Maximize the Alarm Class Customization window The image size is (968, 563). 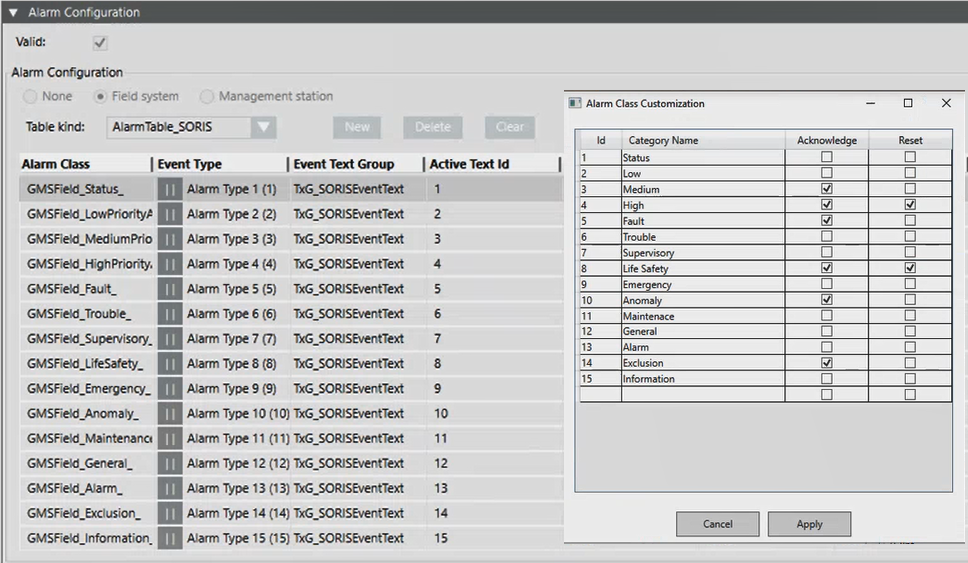tap(908, 103)
